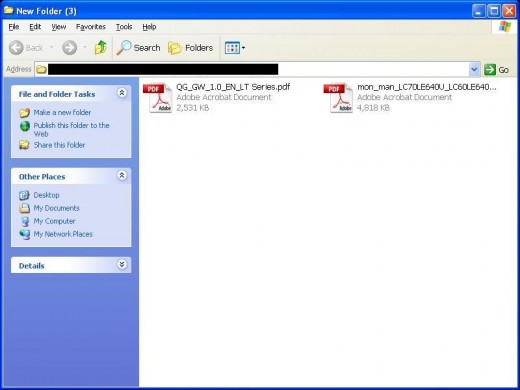Click the 2,531 KB size text
Viewport: 520px width, 390px height.
[x=193, y=108]
